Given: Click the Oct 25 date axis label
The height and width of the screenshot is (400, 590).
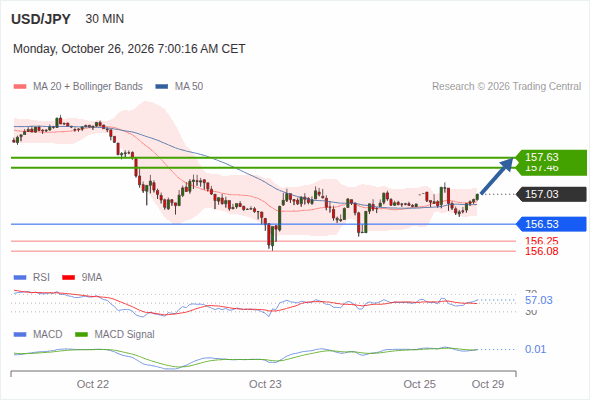Looking at the screenshot, I should [x=420, y=384].
